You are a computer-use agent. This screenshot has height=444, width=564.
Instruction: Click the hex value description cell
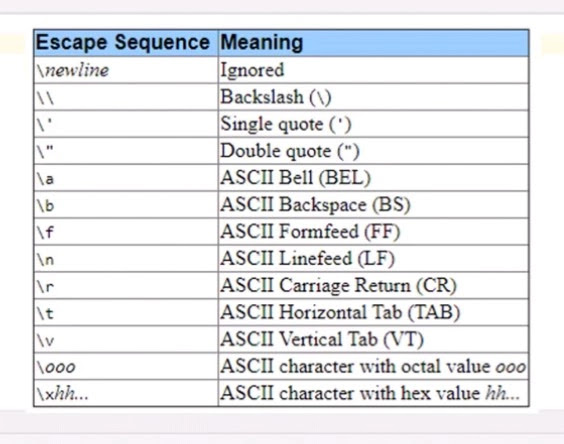(373, 393)
